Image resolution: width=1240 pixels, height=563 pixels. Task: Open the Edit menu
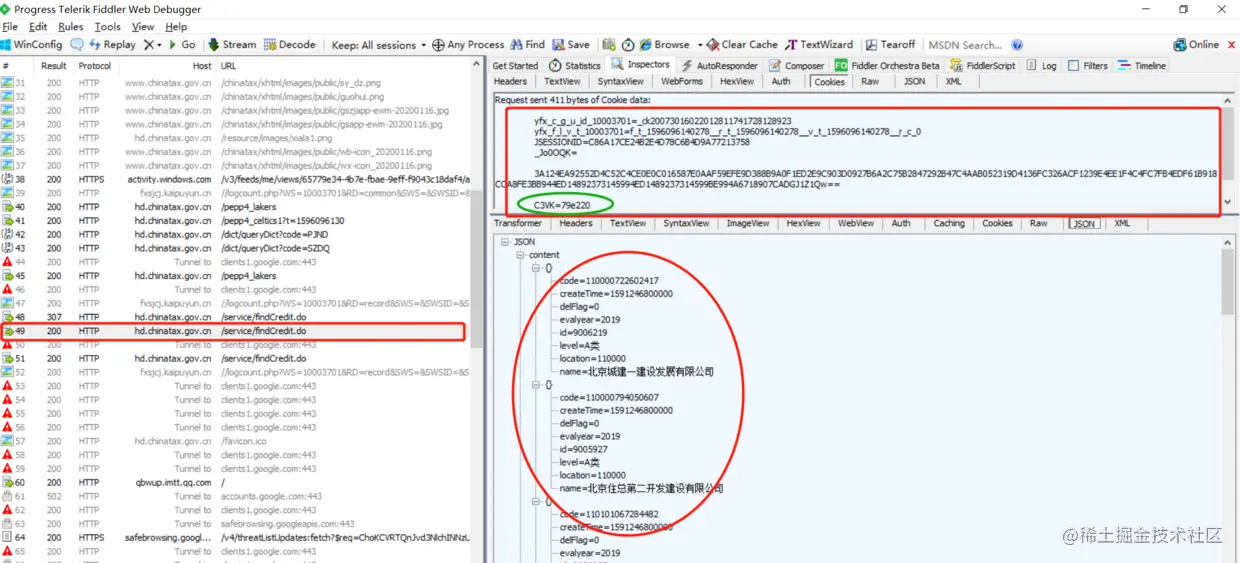(x=38, y=27)
